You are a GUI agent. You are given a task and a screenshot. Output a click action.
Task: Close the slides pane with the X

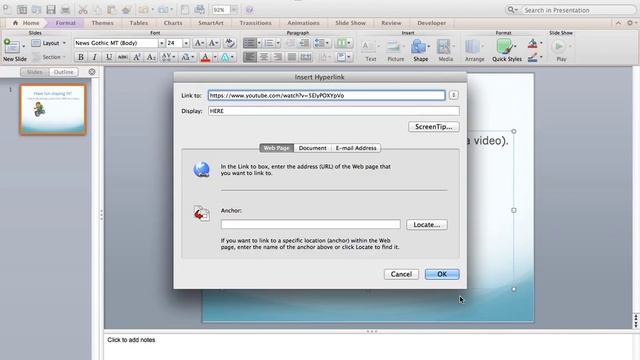point(92,72)
